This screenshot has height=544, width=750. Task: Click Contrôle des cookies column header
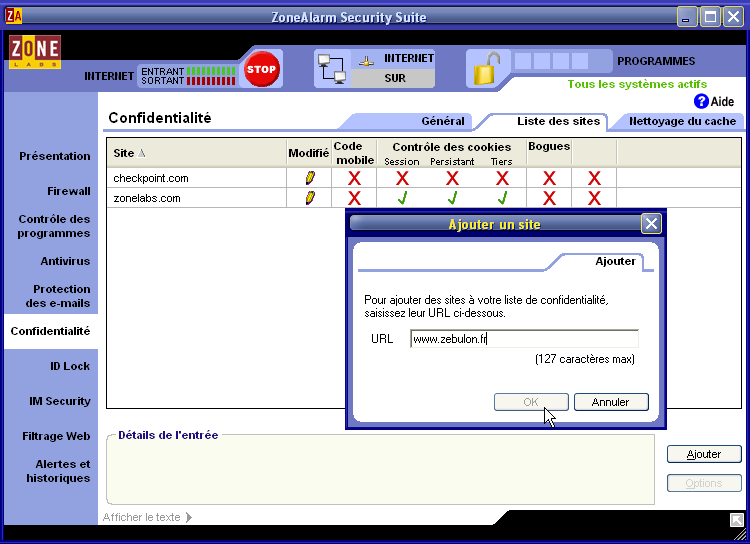coord(452,147)
